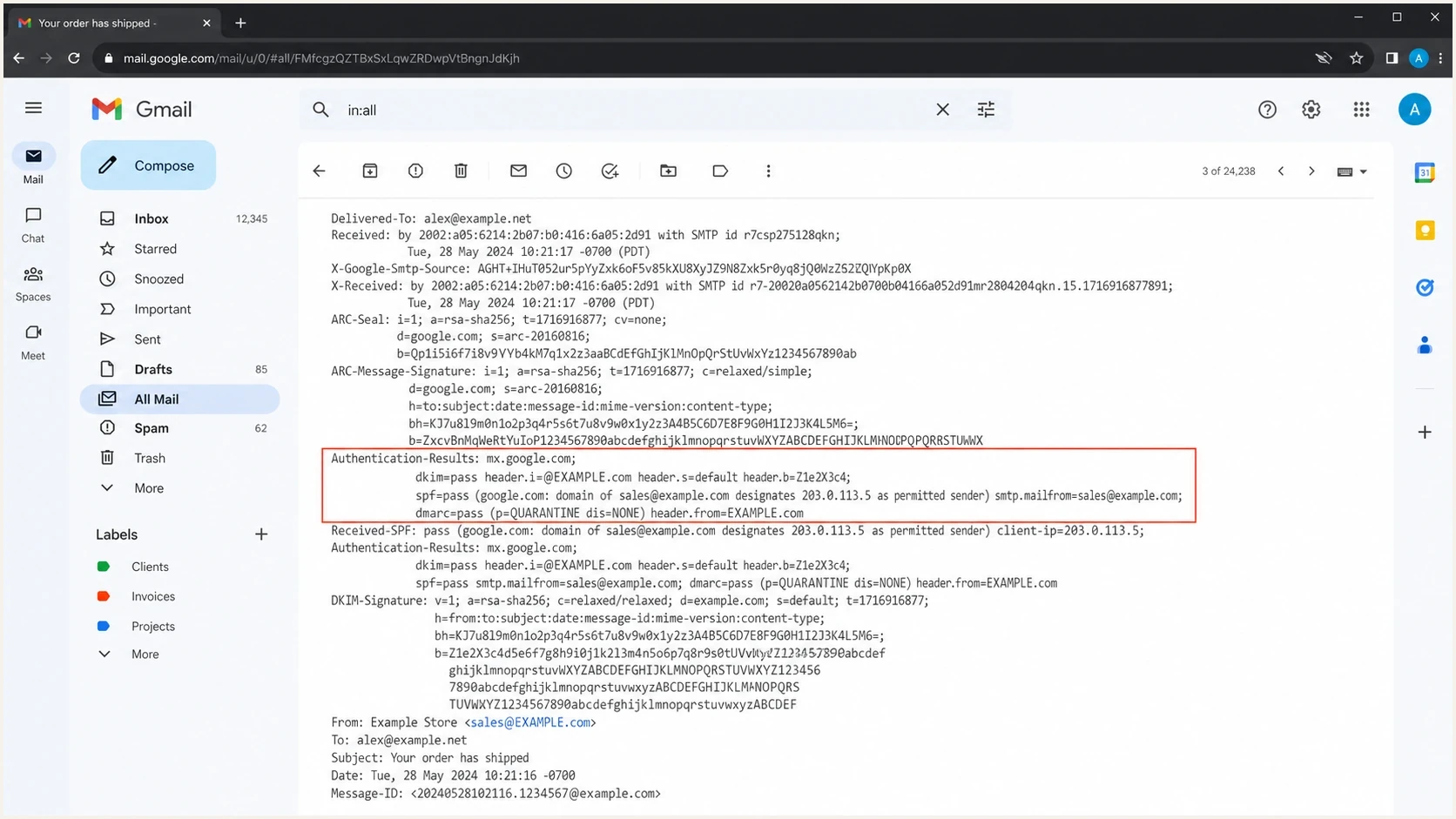Archive this message
Image resolution: width=1456 pixels, height=819 pixels.
coord(370,171)
